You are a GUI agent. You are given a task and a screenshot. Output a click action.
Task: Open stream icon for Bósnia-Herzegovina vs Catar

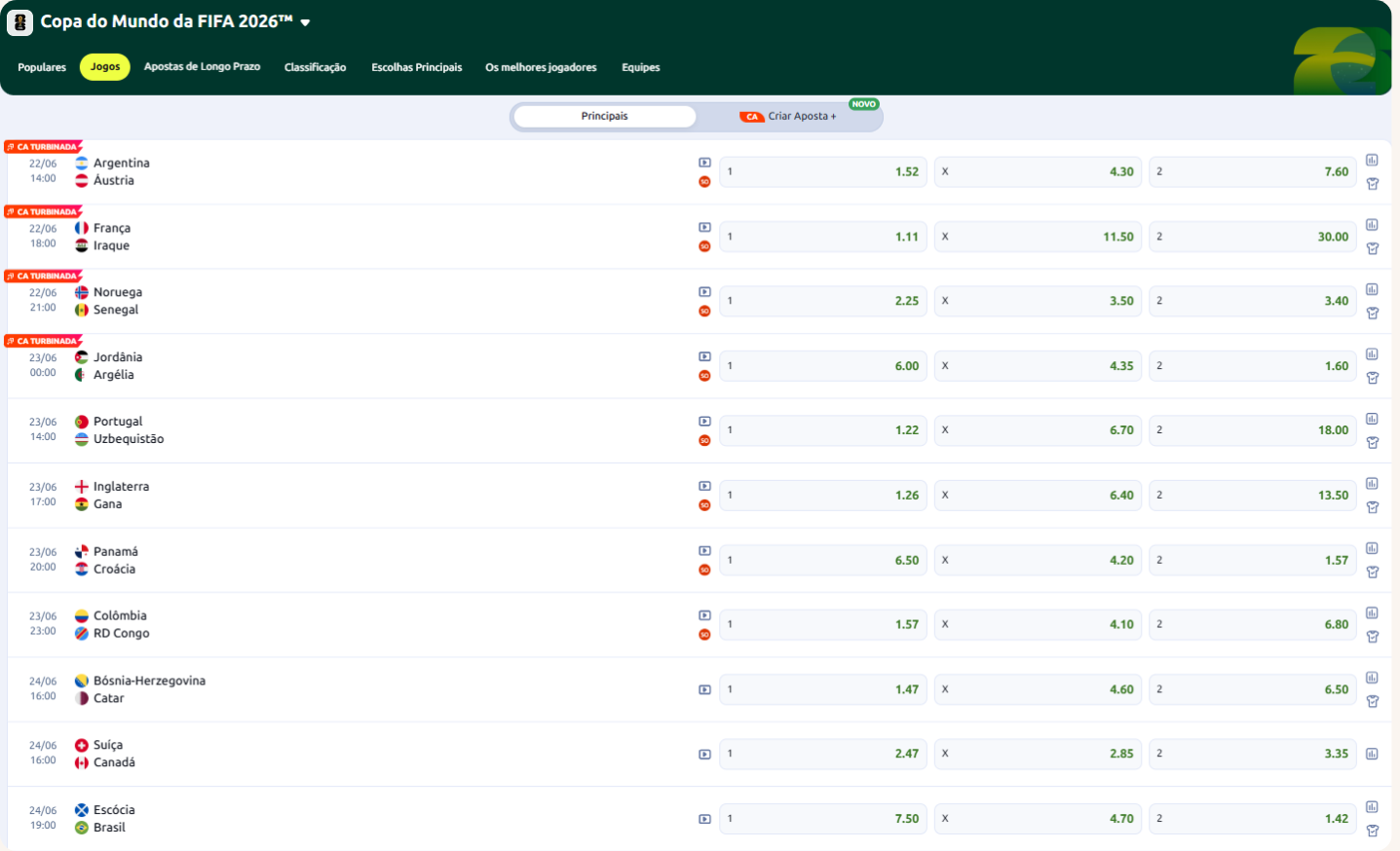click(704, 689)
